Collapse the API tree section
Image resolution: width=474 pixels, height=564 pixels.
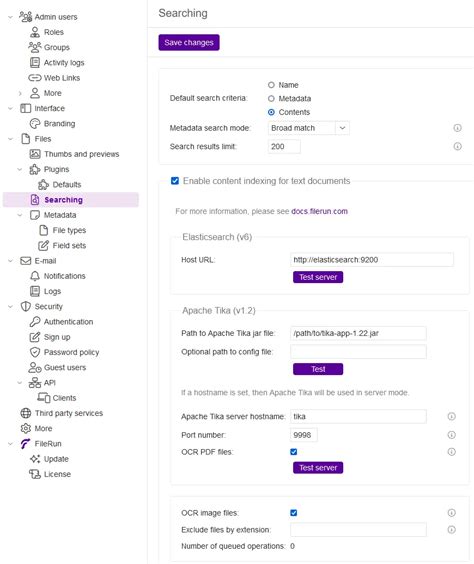(x=20, y=383)
